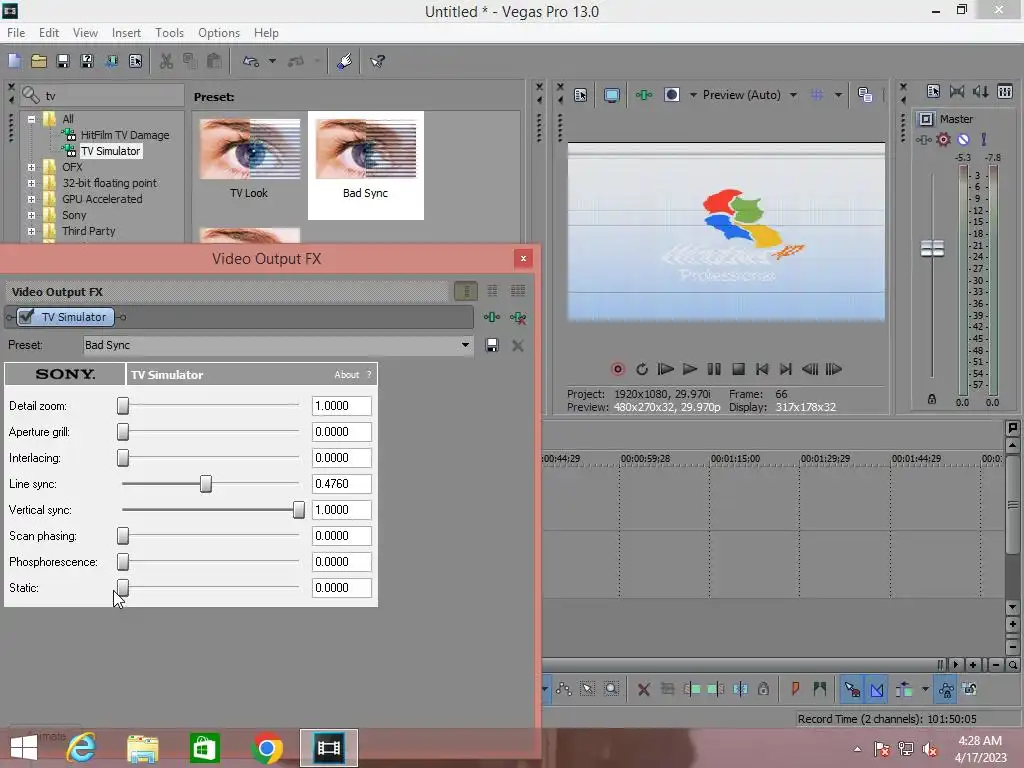Open video preview on external monitor icon
The image size is (1024, 768).
click(x=612, y=95)
